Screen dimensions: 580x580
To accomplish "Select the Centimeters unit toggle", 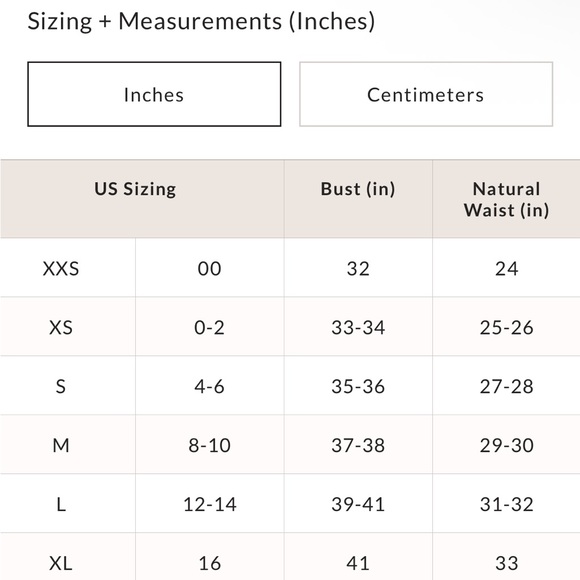I will (426, 94).
